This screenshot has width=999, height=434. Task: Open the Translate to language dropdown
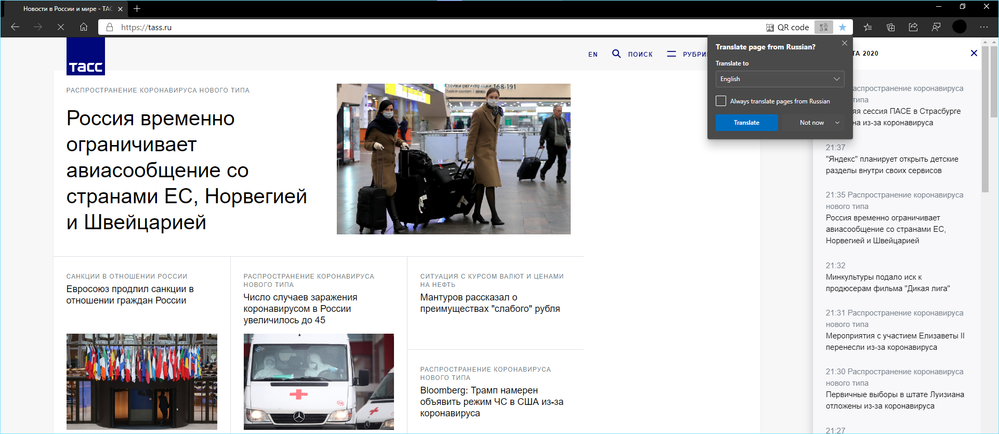click(780, 79)
